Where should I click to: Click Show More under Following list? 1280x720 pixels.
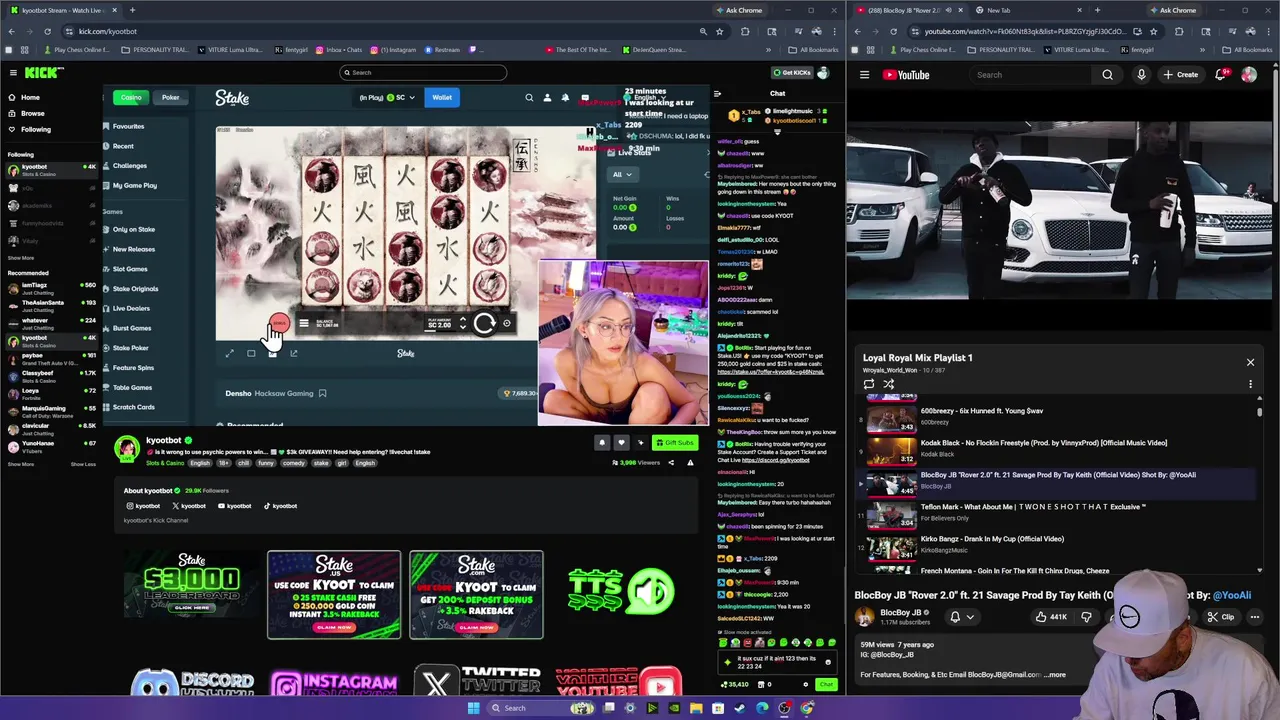coord(20,258)
